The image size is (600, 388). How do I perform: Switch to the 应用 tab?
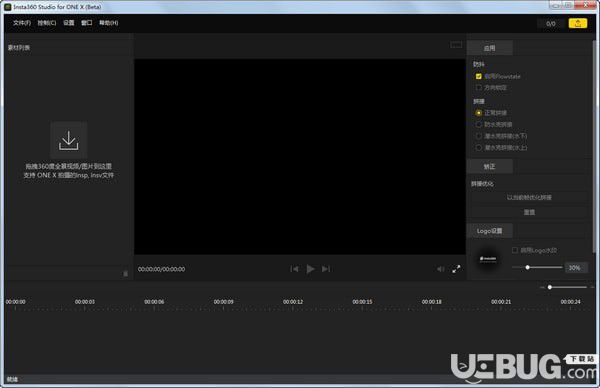(489, 48)
